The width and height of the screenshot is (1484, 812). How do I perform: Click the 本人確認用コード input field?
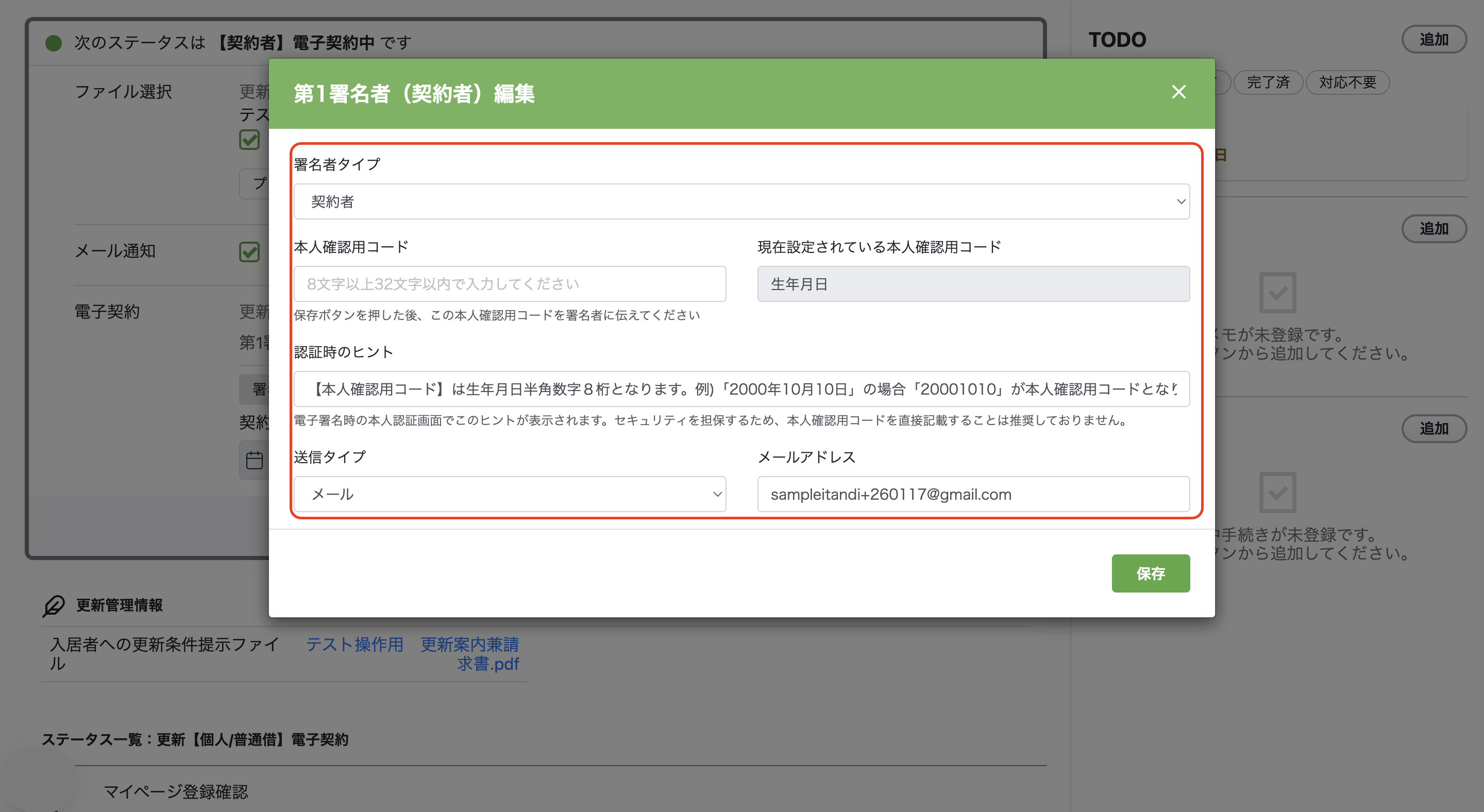510,284
